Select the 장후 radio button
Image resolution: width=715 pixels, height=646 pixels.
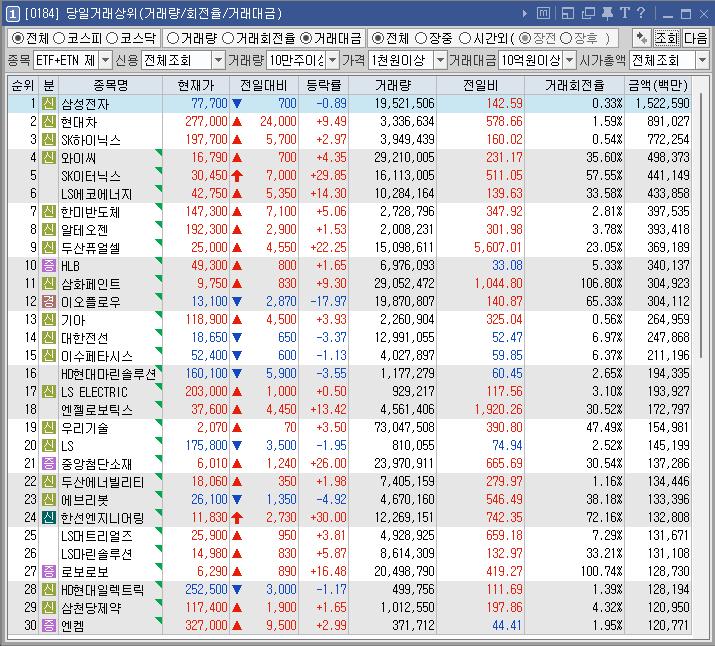tap(566, 38)
